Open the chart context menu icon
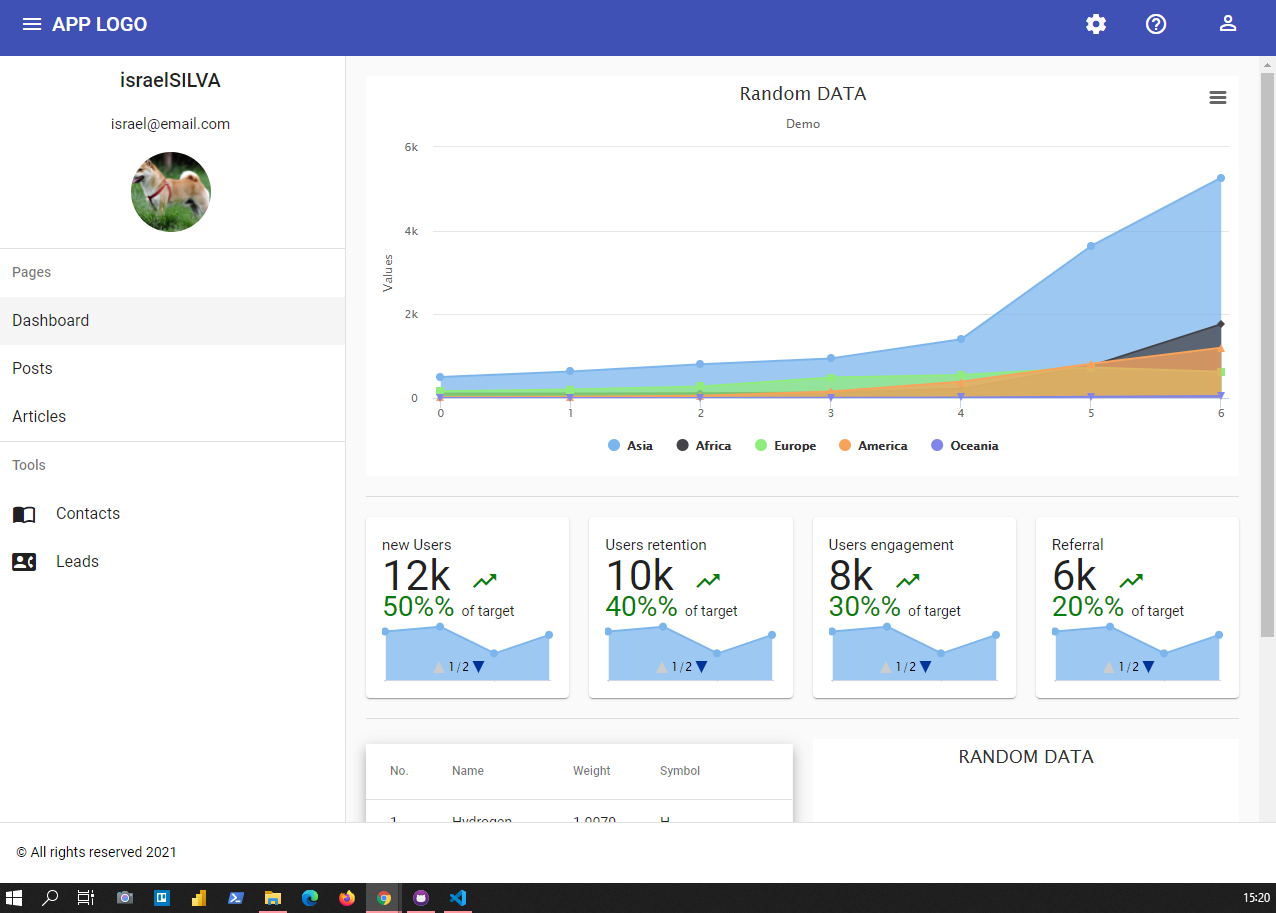The width and height of the screenshot is (1276, 913). click(1217, 97)
